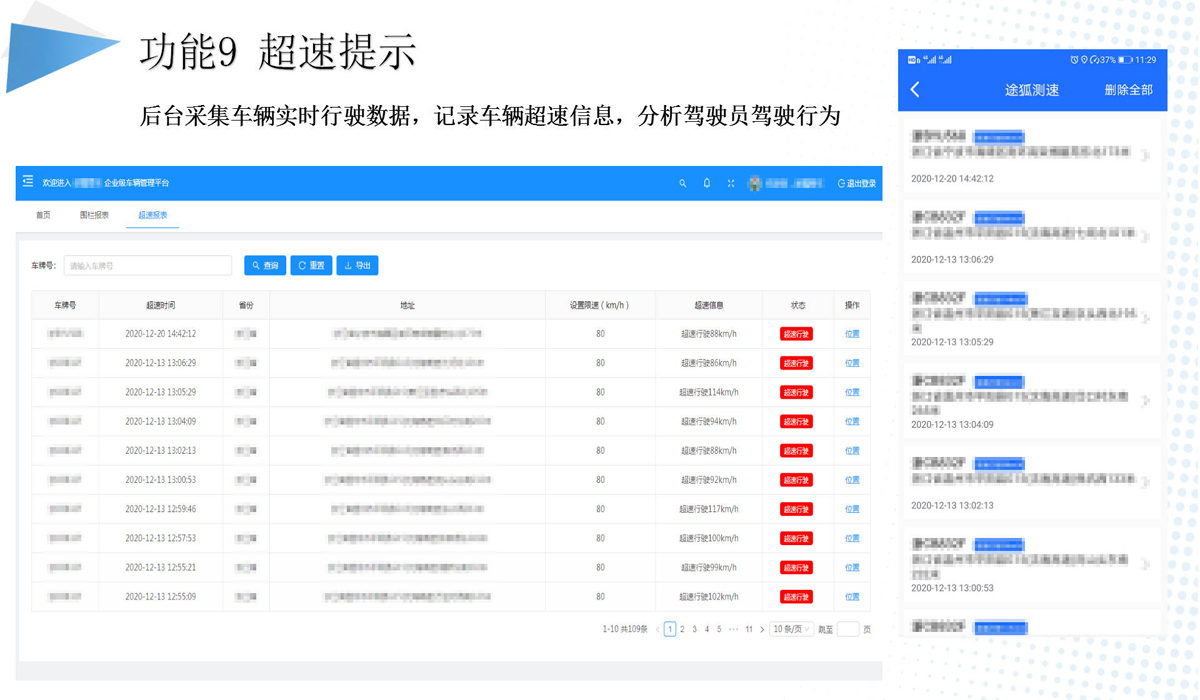Toggle fullscreen with the expand icon
Image resolution: width=1200 pixels, height=700 pixels.
point(731,184)
